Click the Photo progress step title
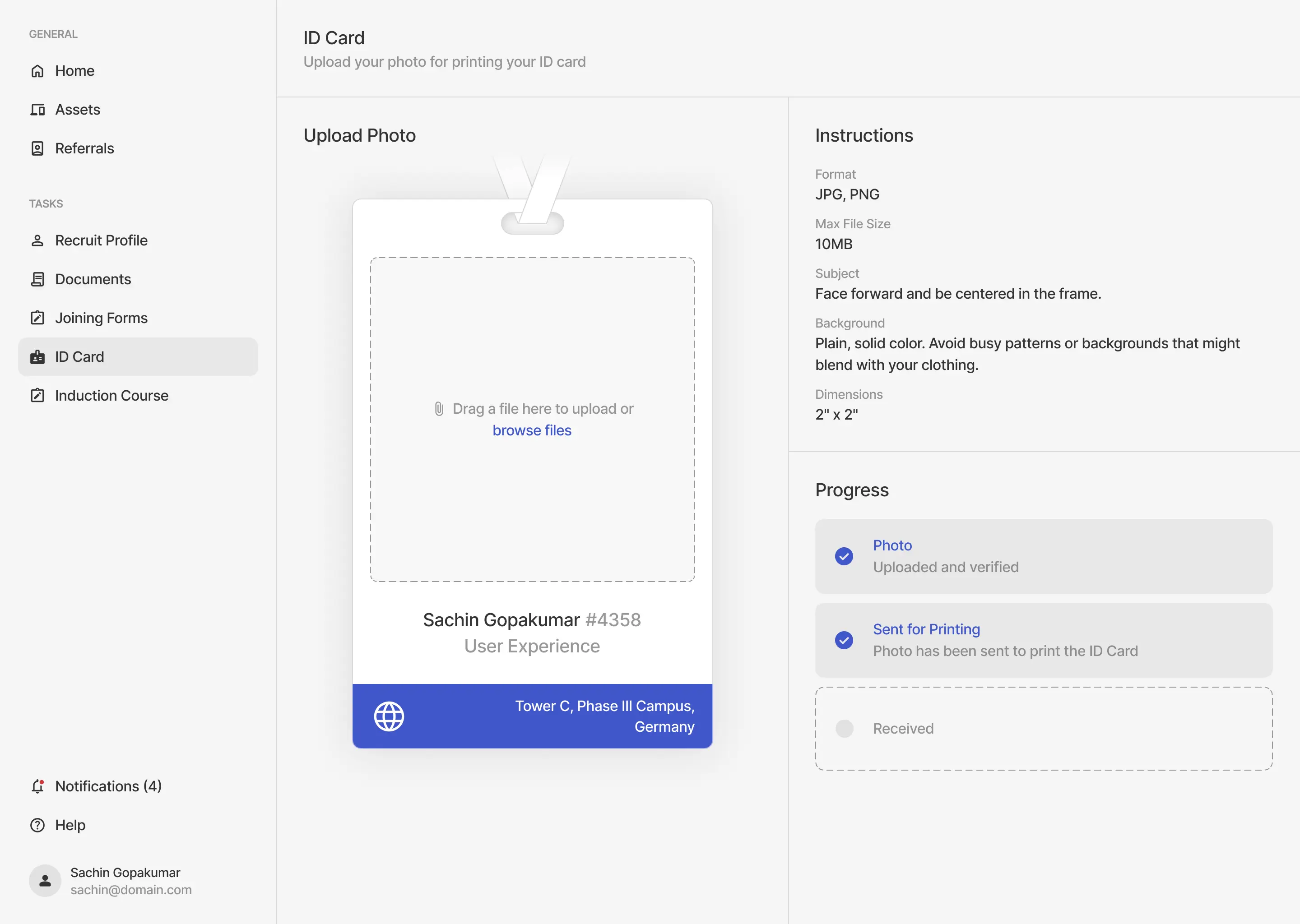Image resolution: width=1300 pixels, height=924 pixels. click(892, 545)
